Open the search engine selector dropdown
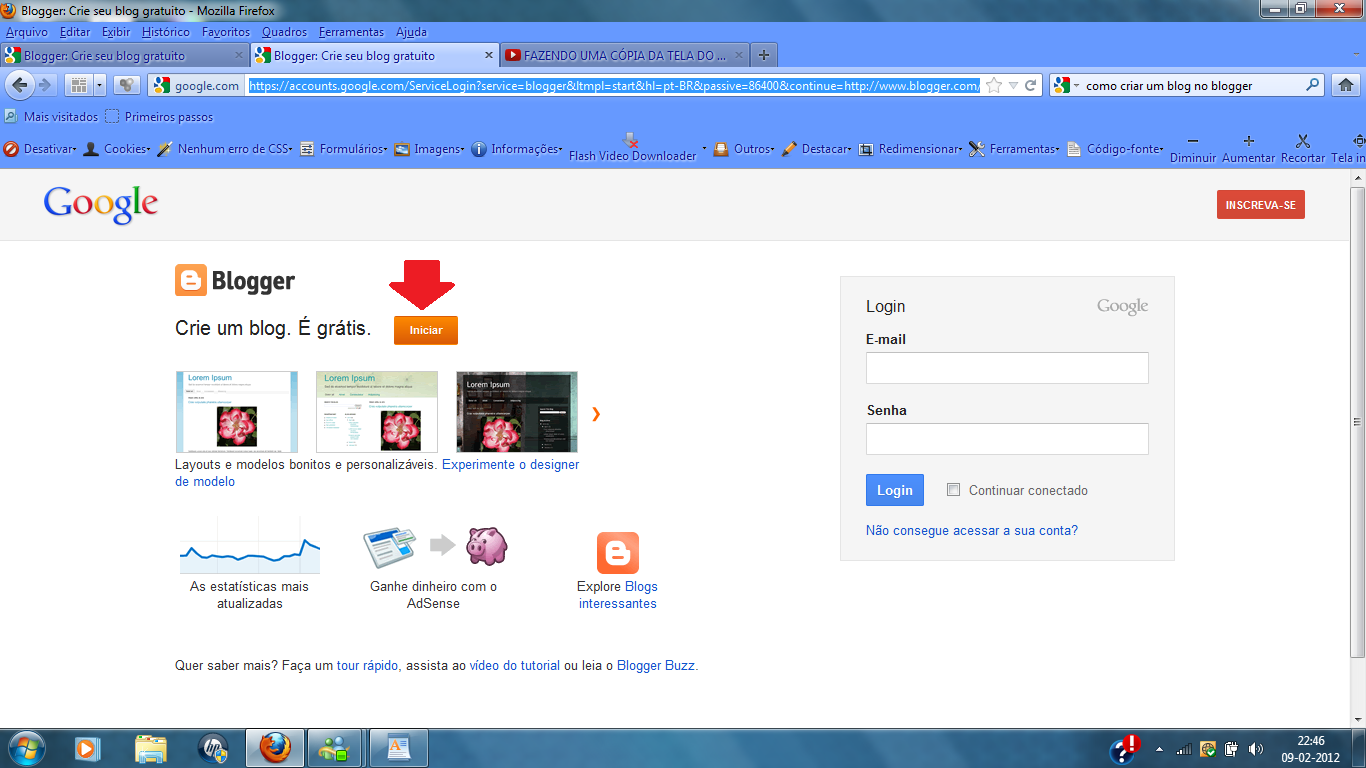Screen dimensions: 1366x768 [1066, 86]
